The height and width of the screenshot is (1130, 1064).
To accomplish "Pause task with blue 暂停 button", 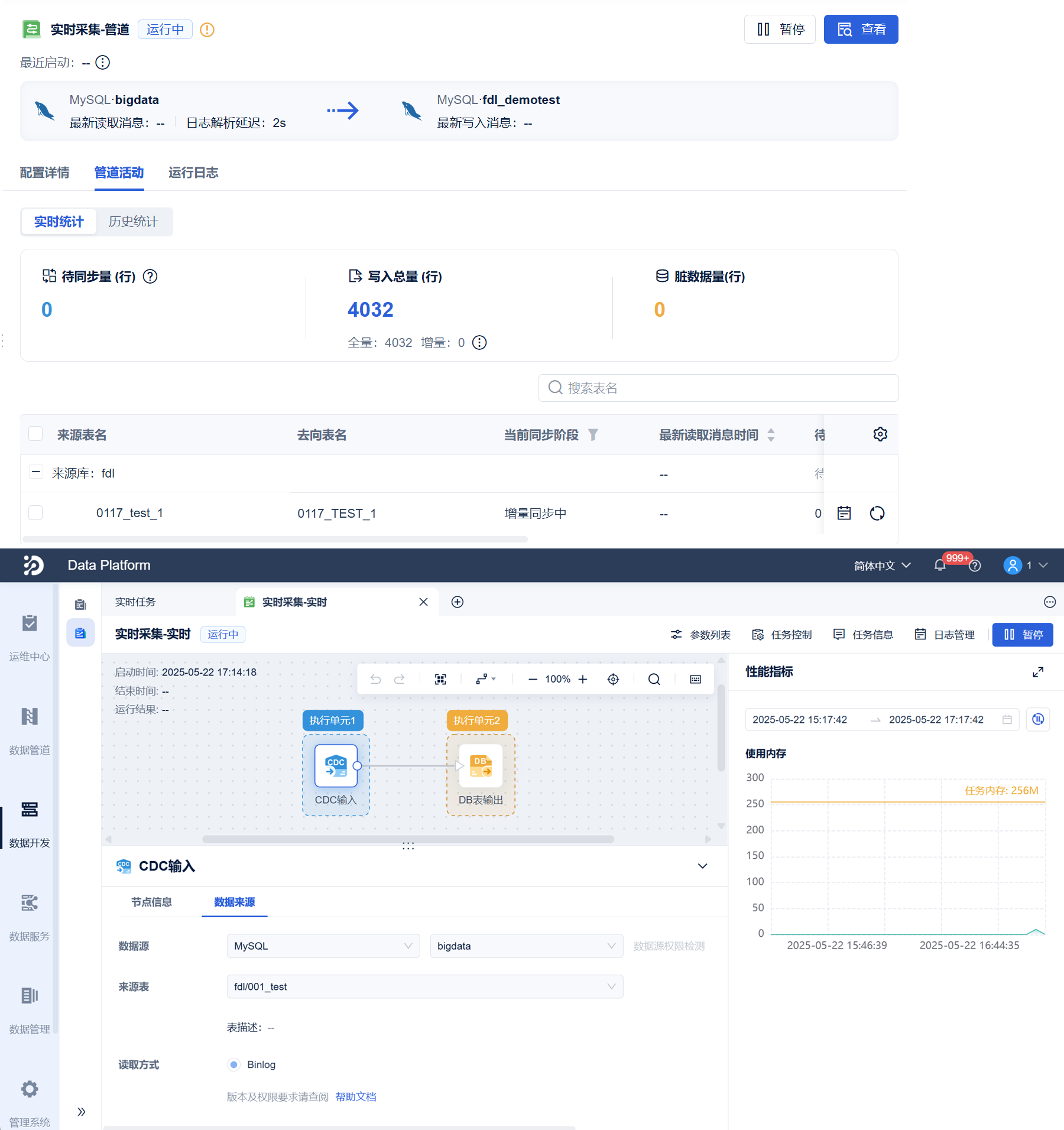I will (1023, 635).
